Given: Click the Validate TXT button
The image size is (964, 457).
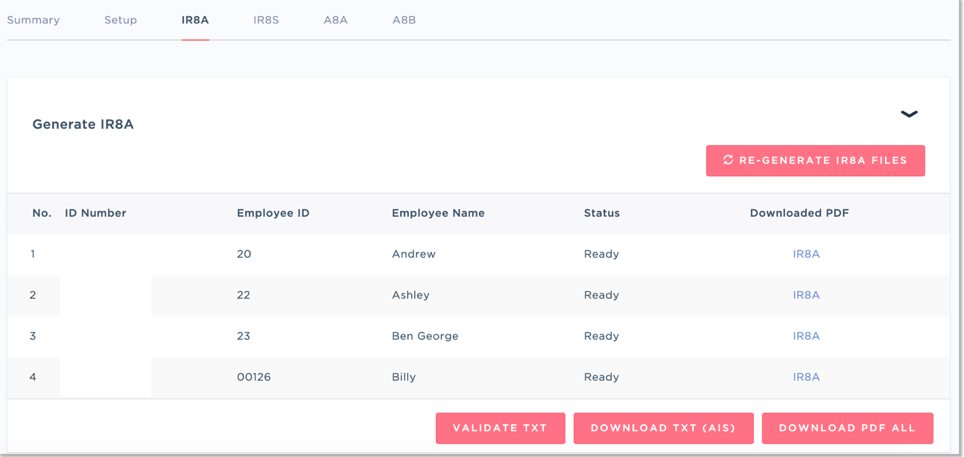Looking at the screenshot, I should click(500, 428).
